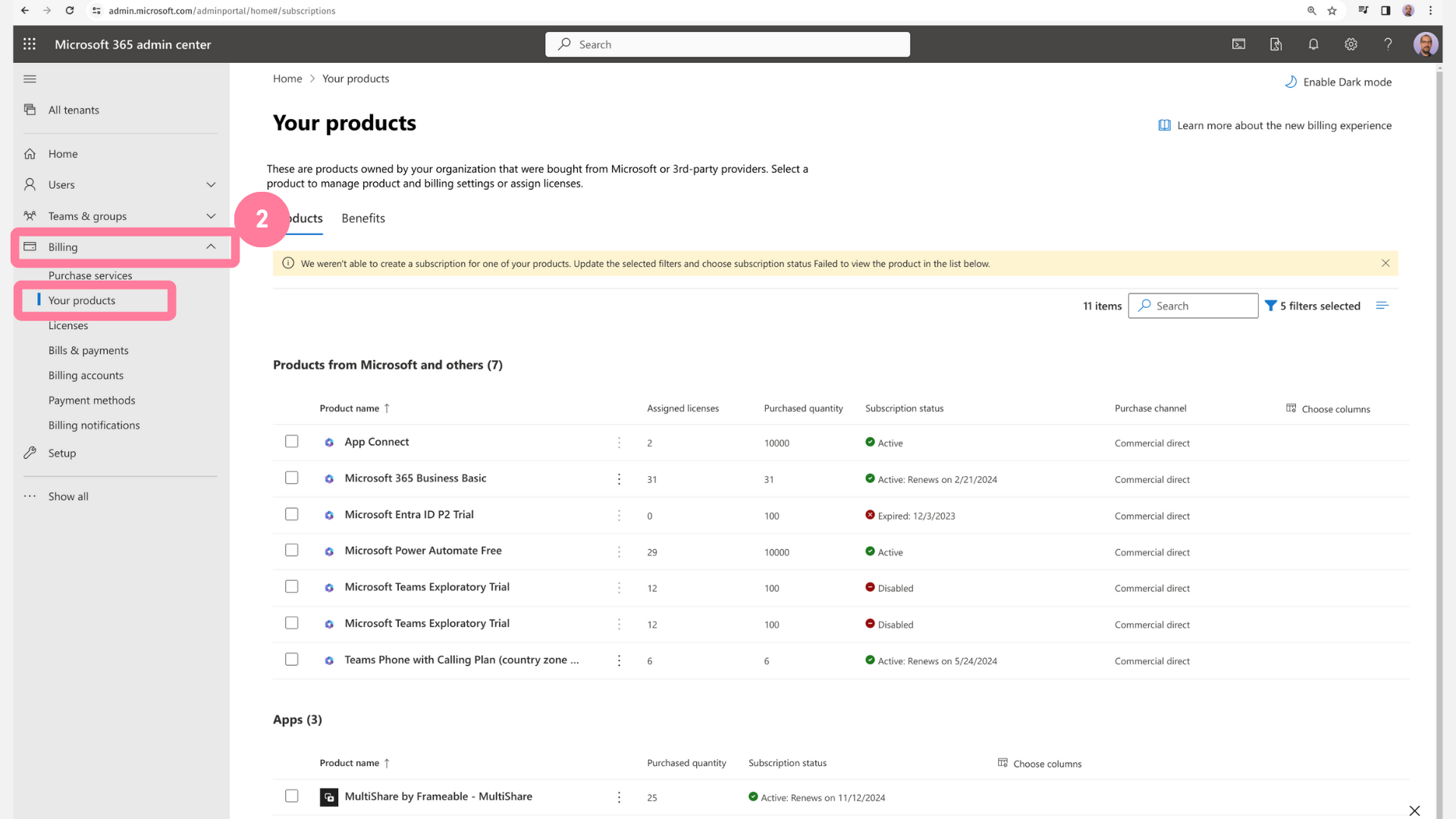Check the Microsoft 365 Business Basic row

[291, 478]
